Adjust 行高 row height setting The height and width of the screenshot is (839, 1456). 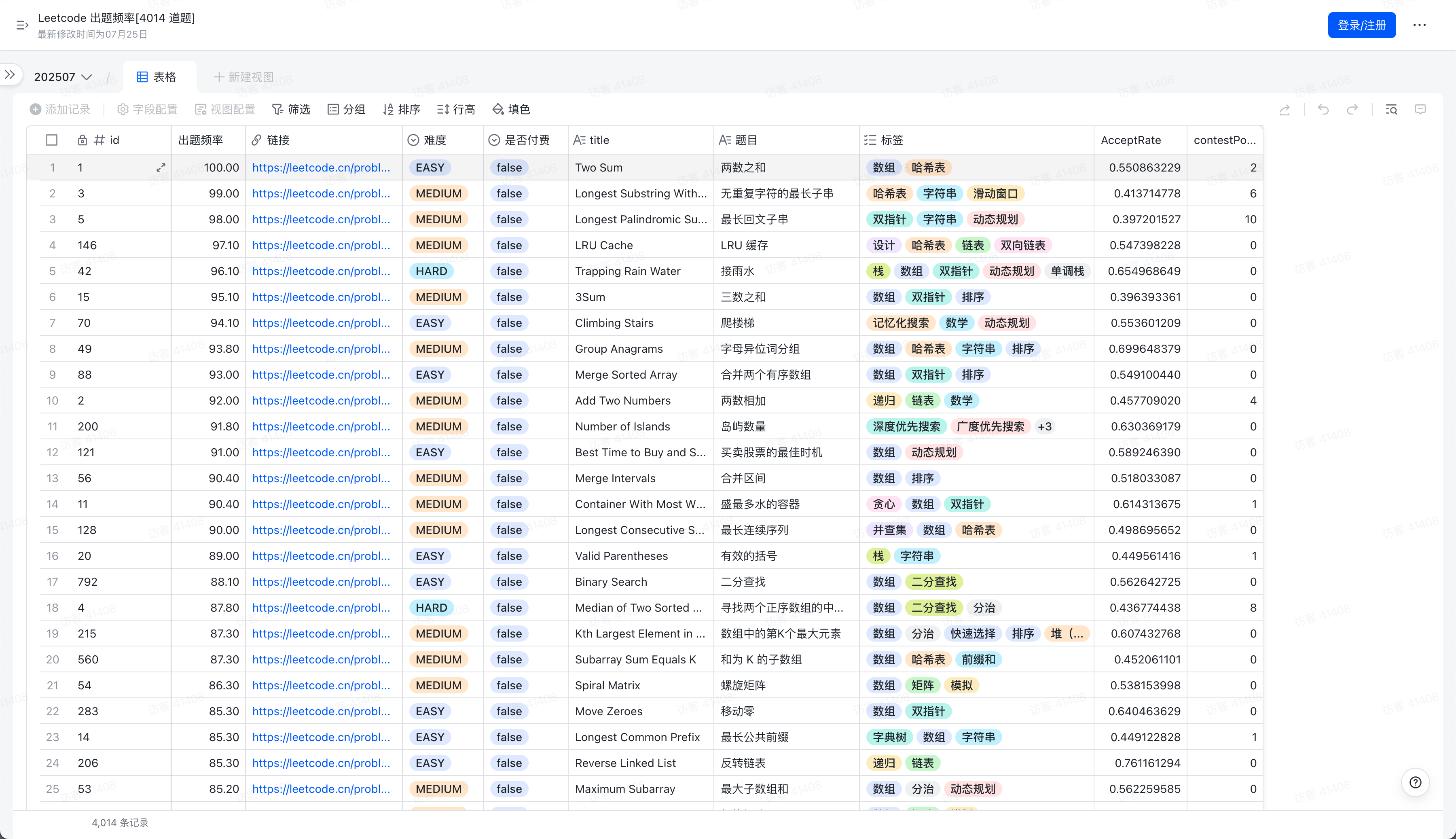pos(456,110)
